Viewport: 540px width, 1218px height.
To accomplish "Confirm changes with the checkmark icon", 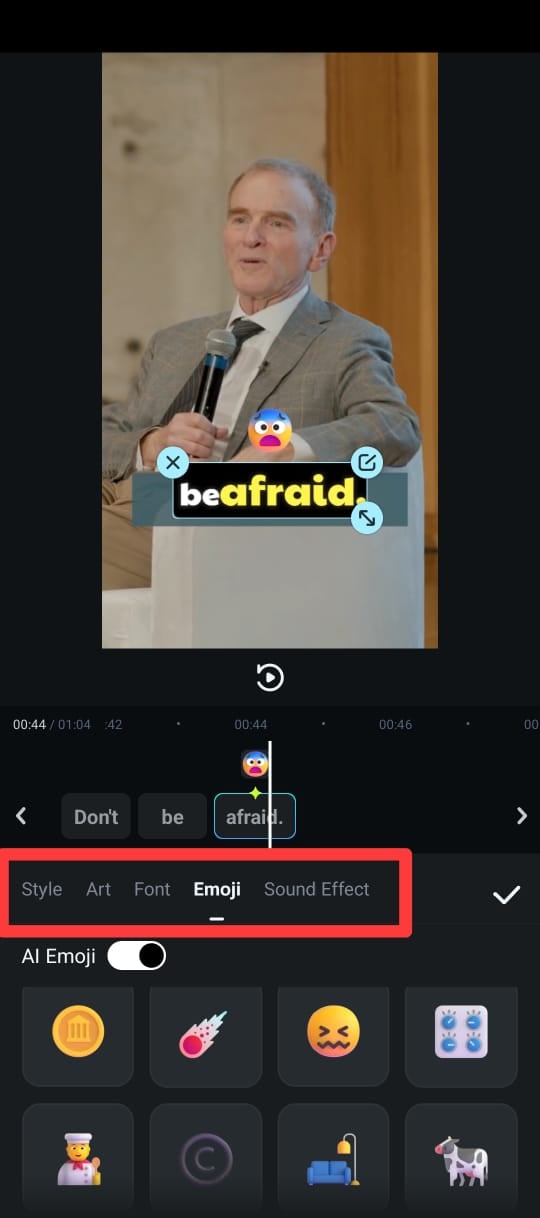I will pyautogui.click(x=507, y=894).
